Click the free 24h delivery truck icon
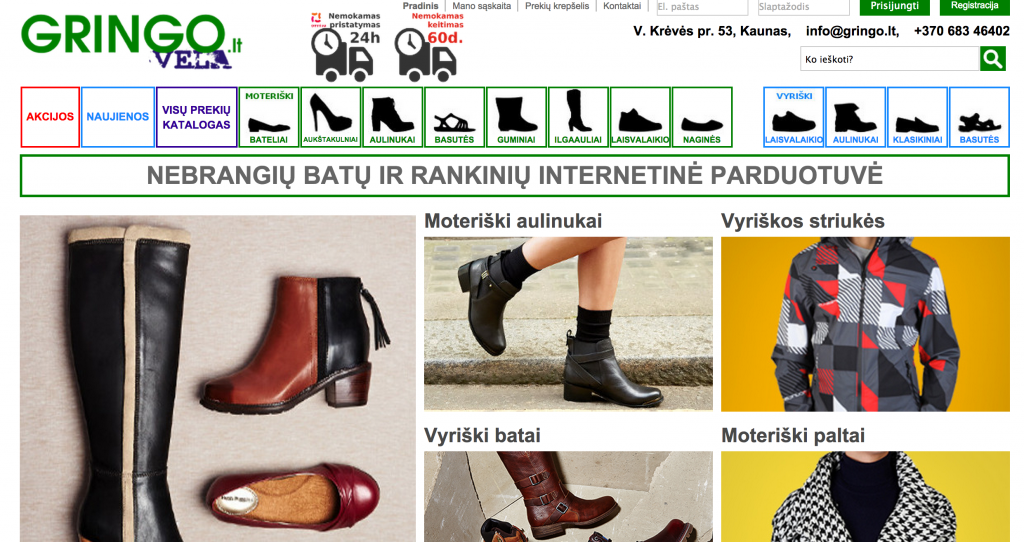This screenshot has width=1024, height=542. [x=344, y=47]
